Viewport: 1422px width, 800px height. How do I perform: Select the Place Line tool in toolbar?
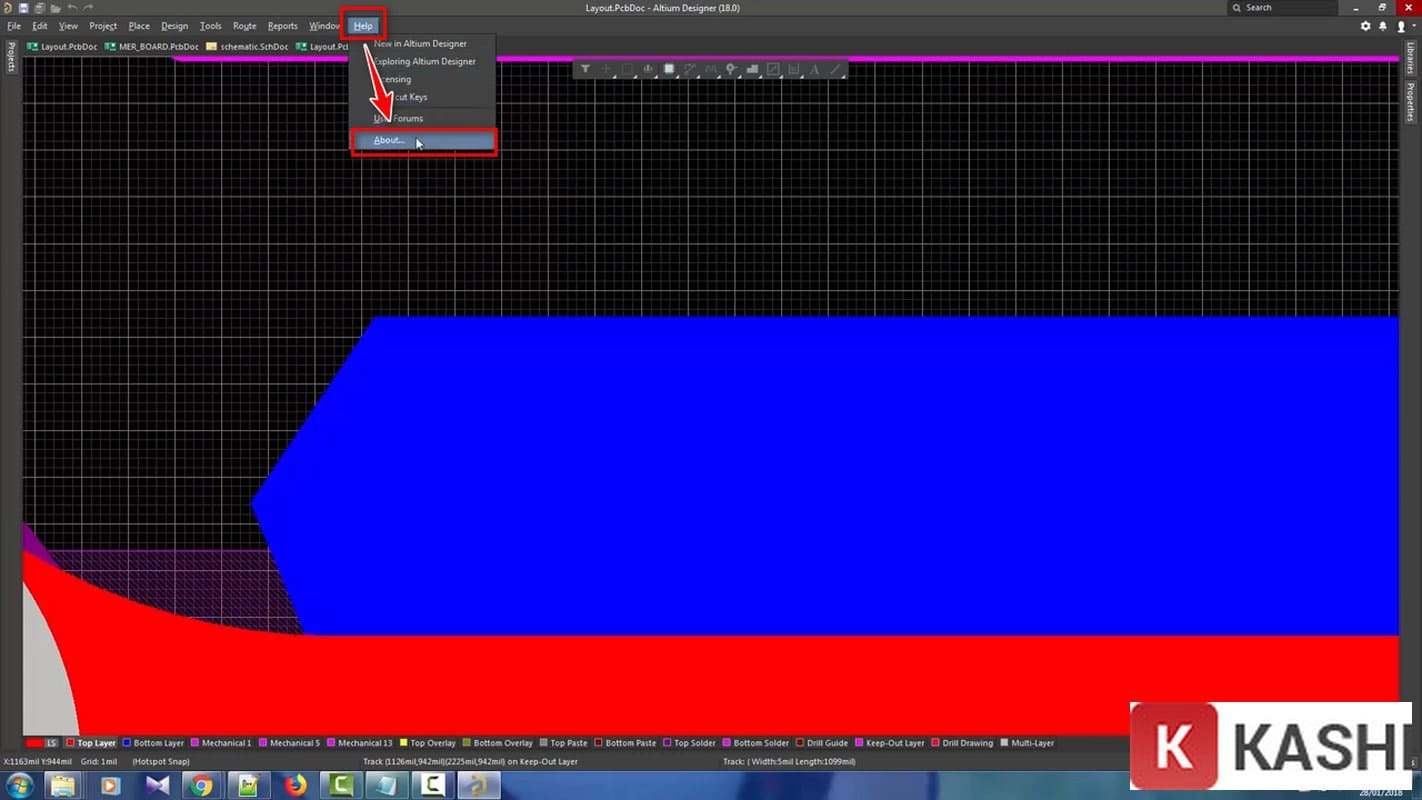[835, 69]
